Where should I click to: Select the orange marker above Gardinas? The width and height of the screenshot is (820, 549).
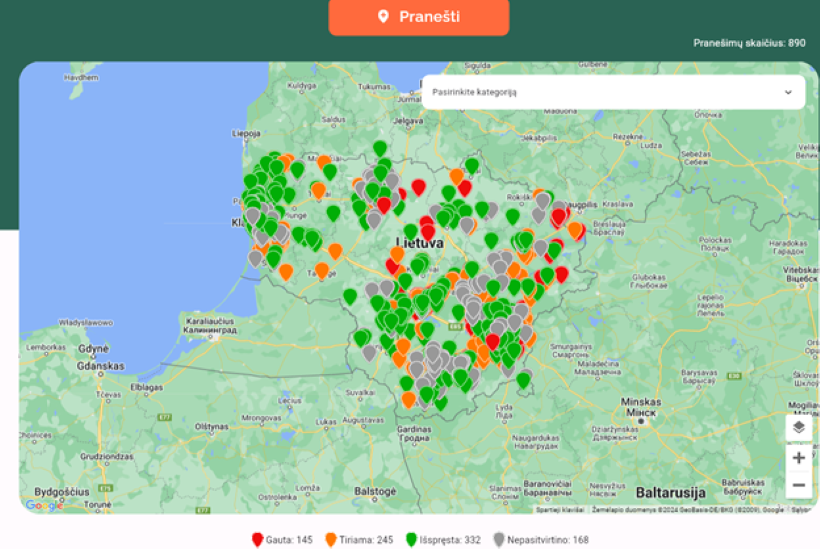(x=409, y=401)
